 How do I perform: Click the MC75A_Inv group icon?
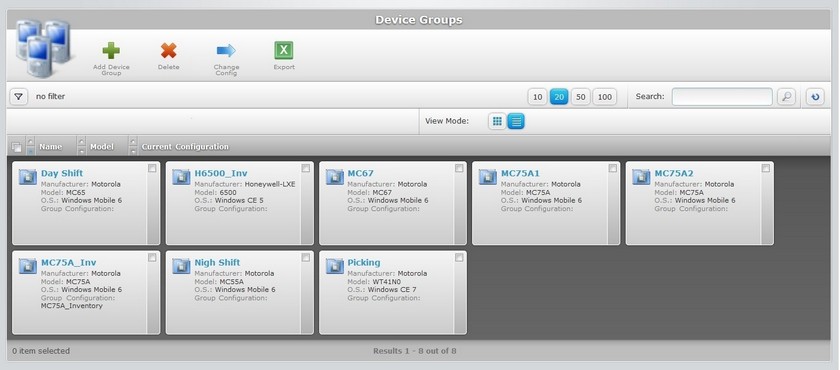pyautogui.click(x=27, y=266)
